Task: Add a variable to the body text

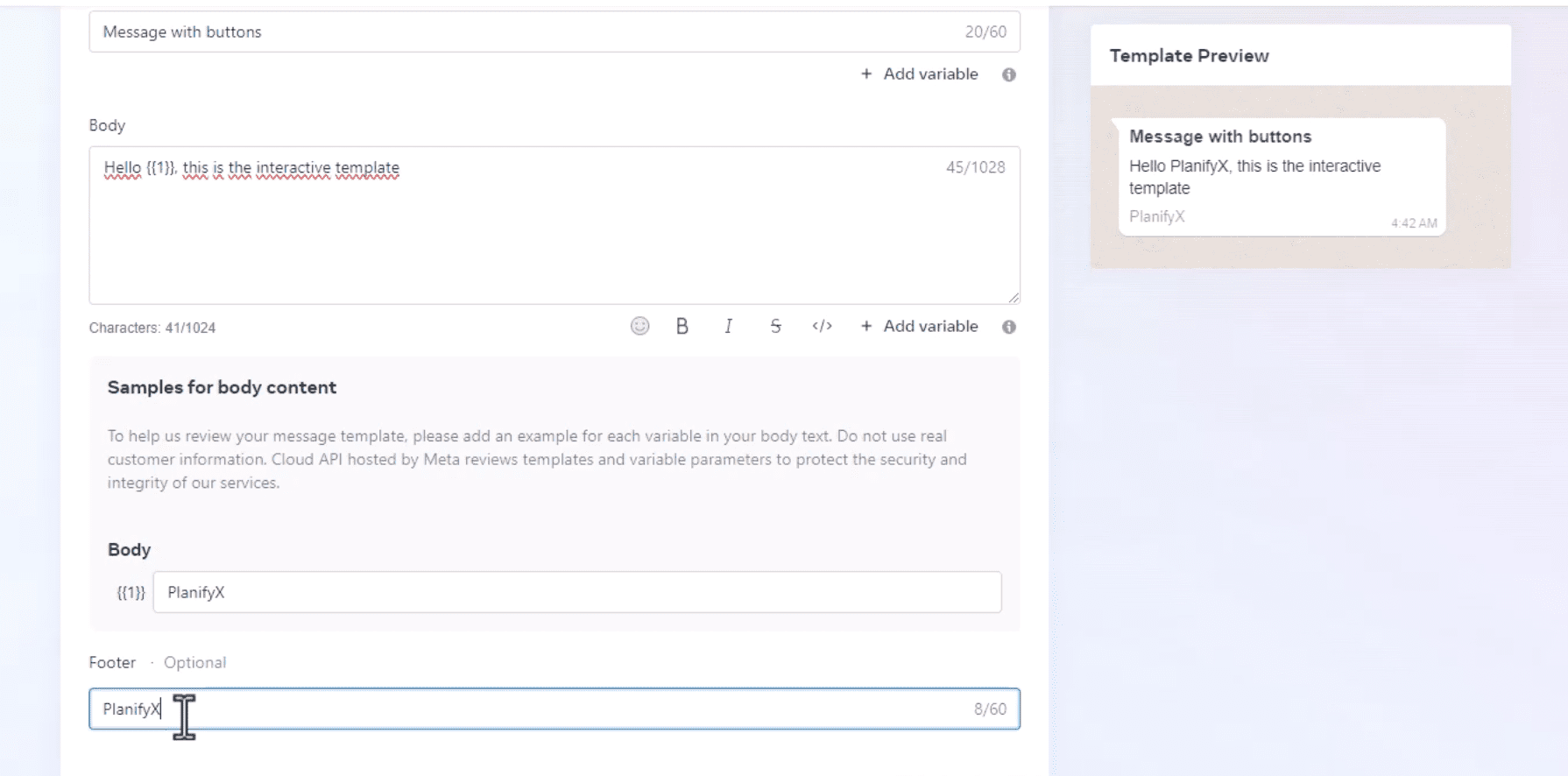Action: pyautogui.click(x=920, y=327)
